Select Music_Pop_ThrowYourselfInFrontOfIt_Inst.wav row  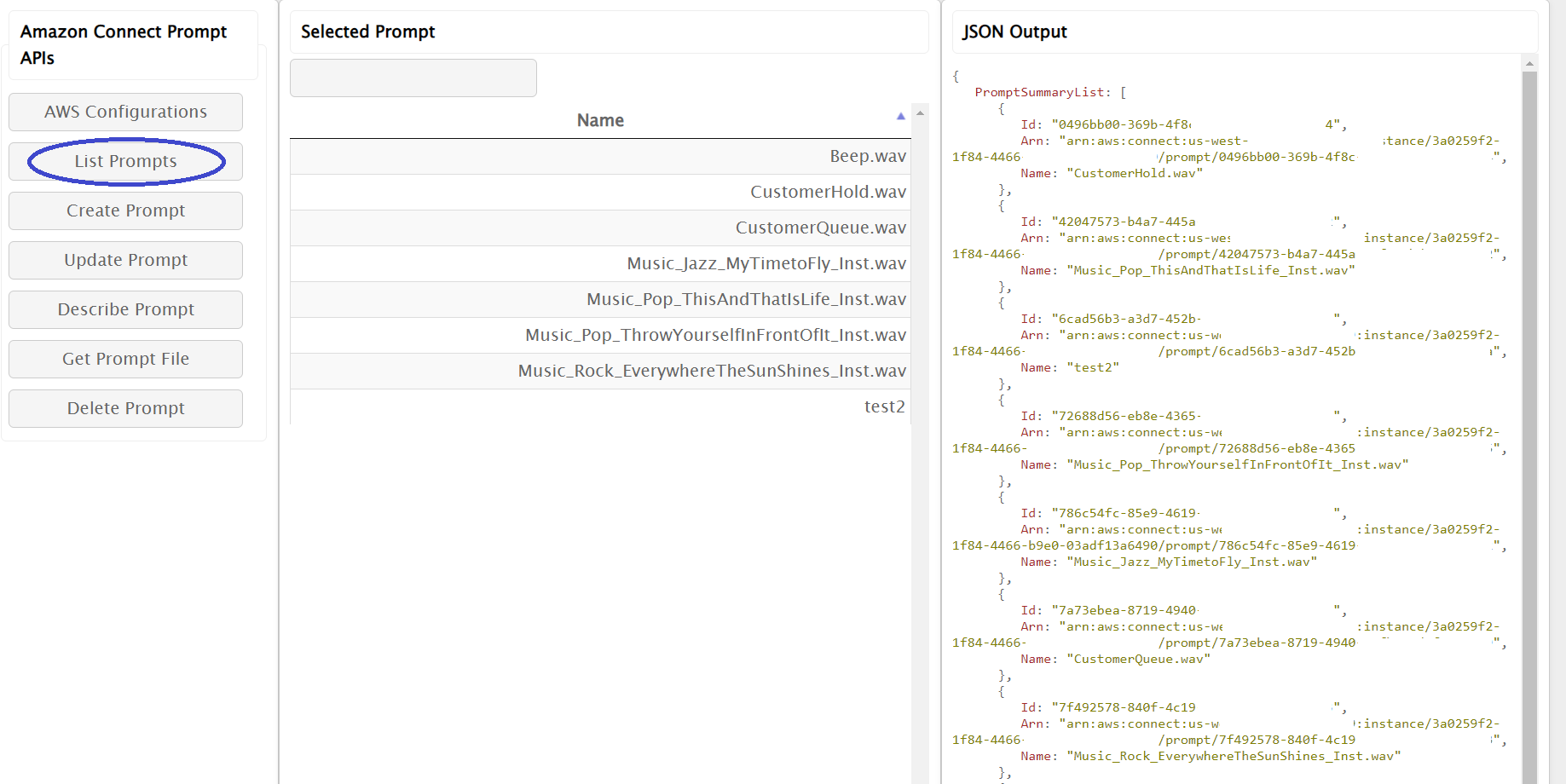point(600,335)
